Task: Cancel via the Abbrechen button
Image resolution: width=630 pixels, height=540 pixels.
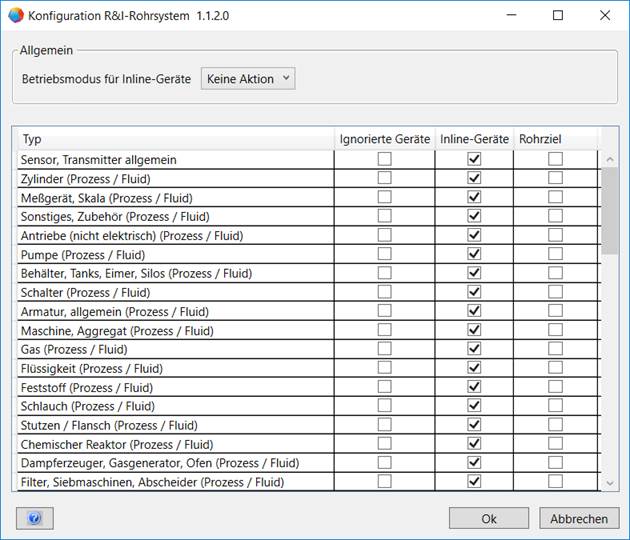Action: pyautogui.click(x=579, y=518)
